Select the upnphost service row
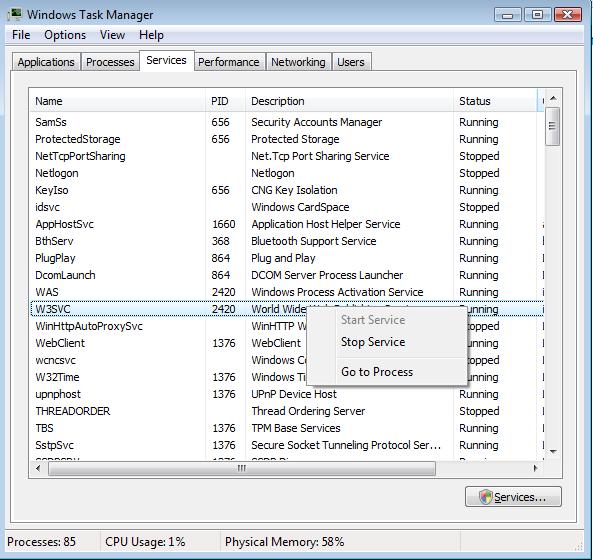593x560 pixels. click(x=286, y=394)
